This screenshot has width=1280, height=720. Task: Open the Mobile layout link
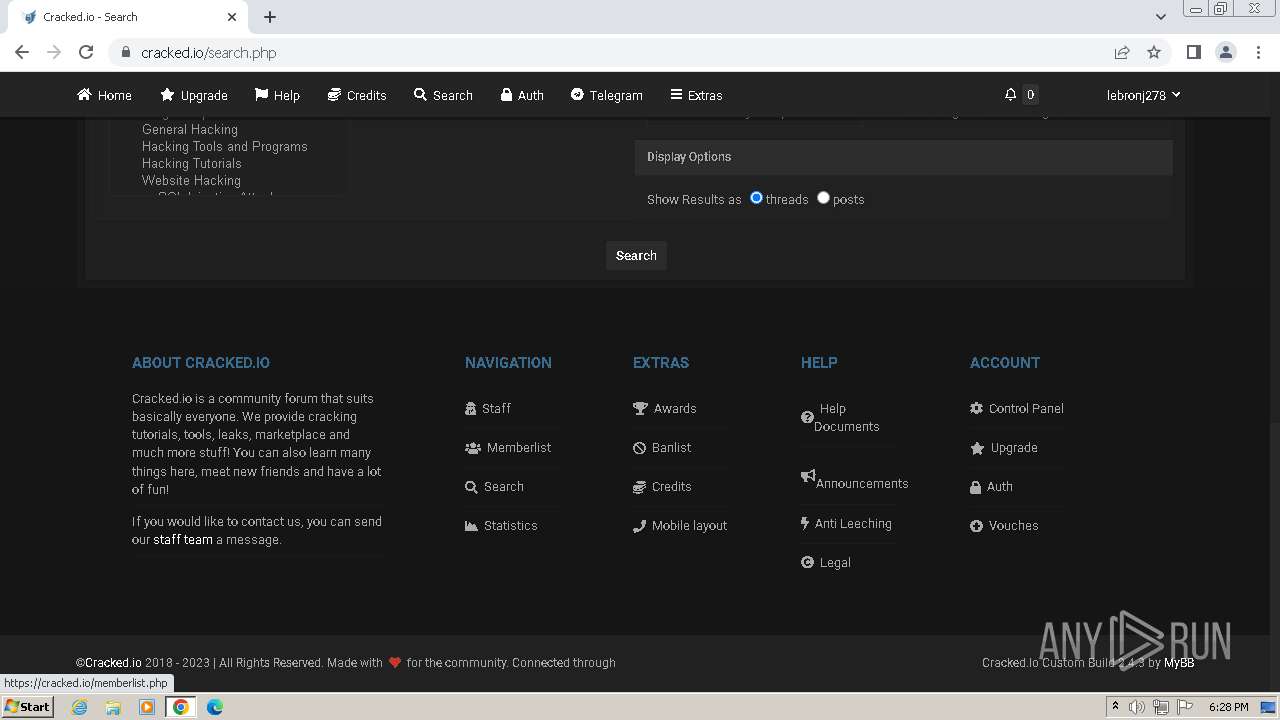(x=680, y=525)
